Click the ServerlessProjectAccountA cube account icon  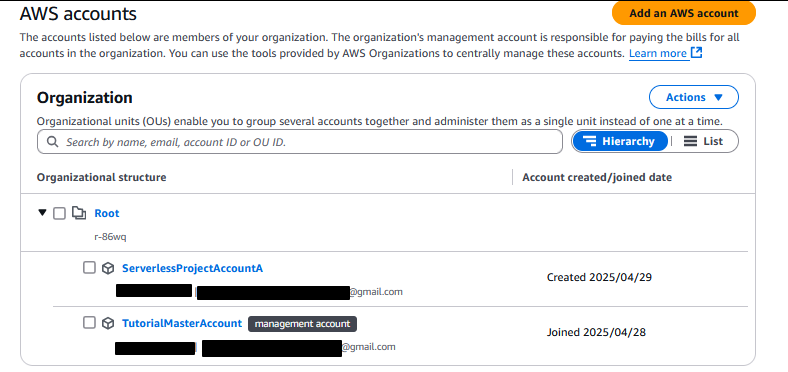point(108,268)
